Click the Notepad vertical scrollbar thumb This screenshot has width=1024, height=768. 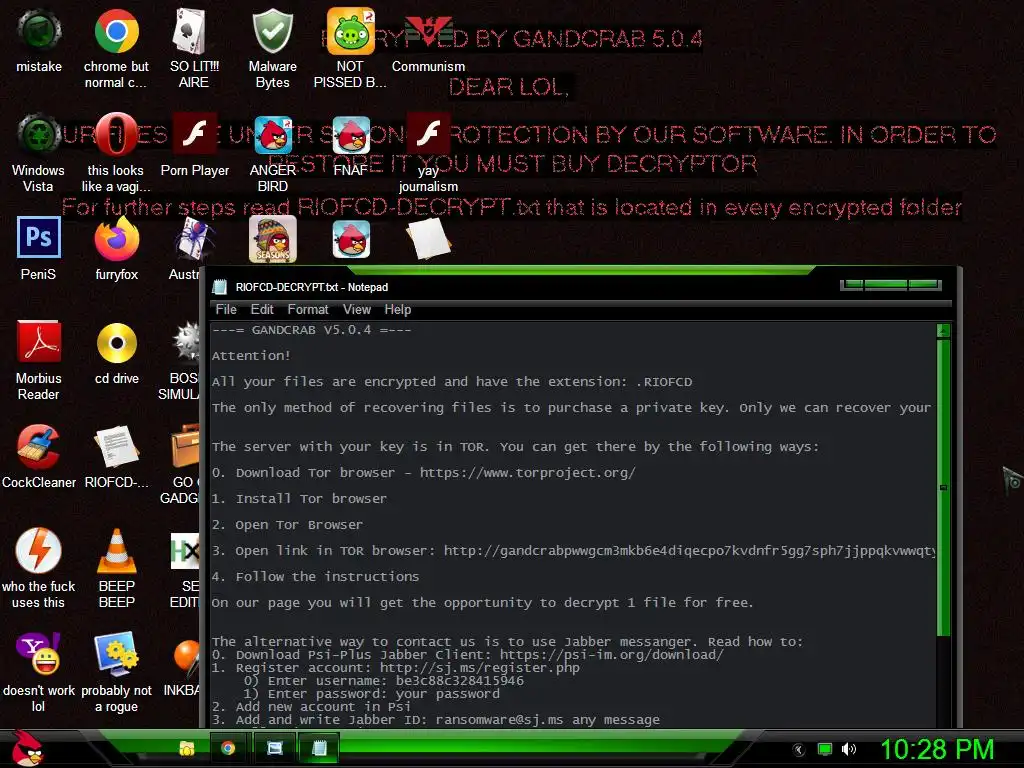coord(943,487)
